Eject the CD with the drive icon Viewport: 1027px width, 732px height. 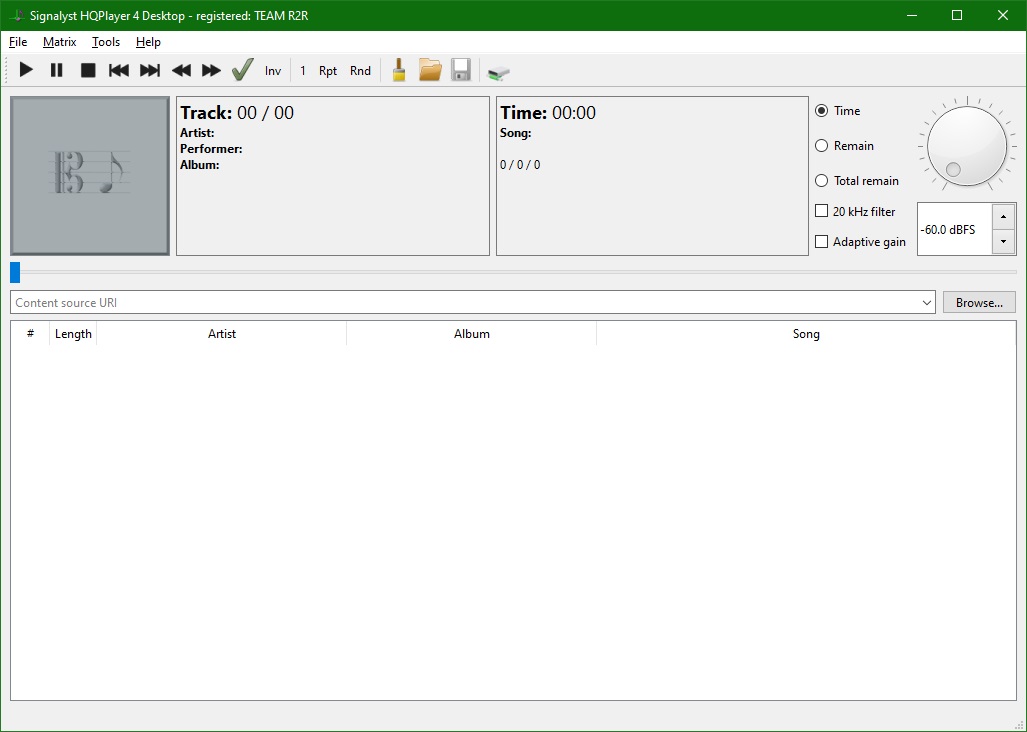(498, 70)
